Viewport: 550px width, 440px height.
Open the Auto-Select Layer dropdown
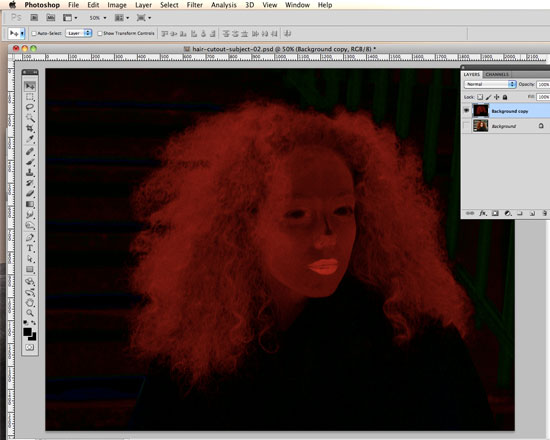click(79, 33)
